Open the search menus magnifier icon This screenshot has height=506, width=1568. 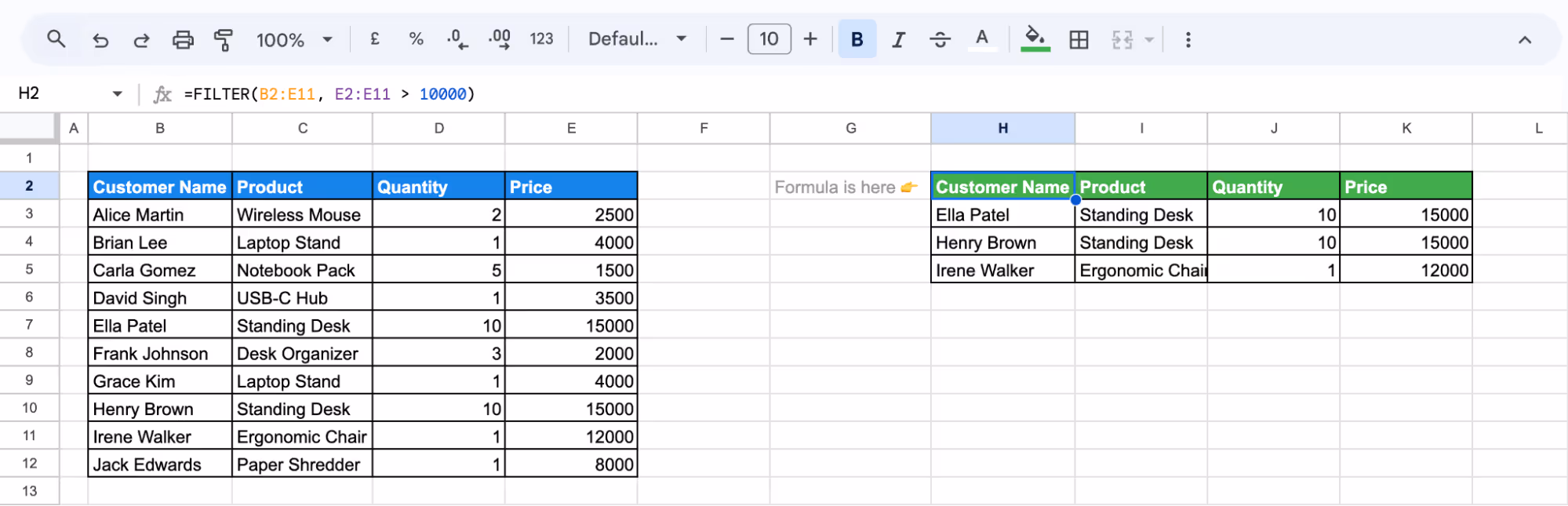pos(56,38)
